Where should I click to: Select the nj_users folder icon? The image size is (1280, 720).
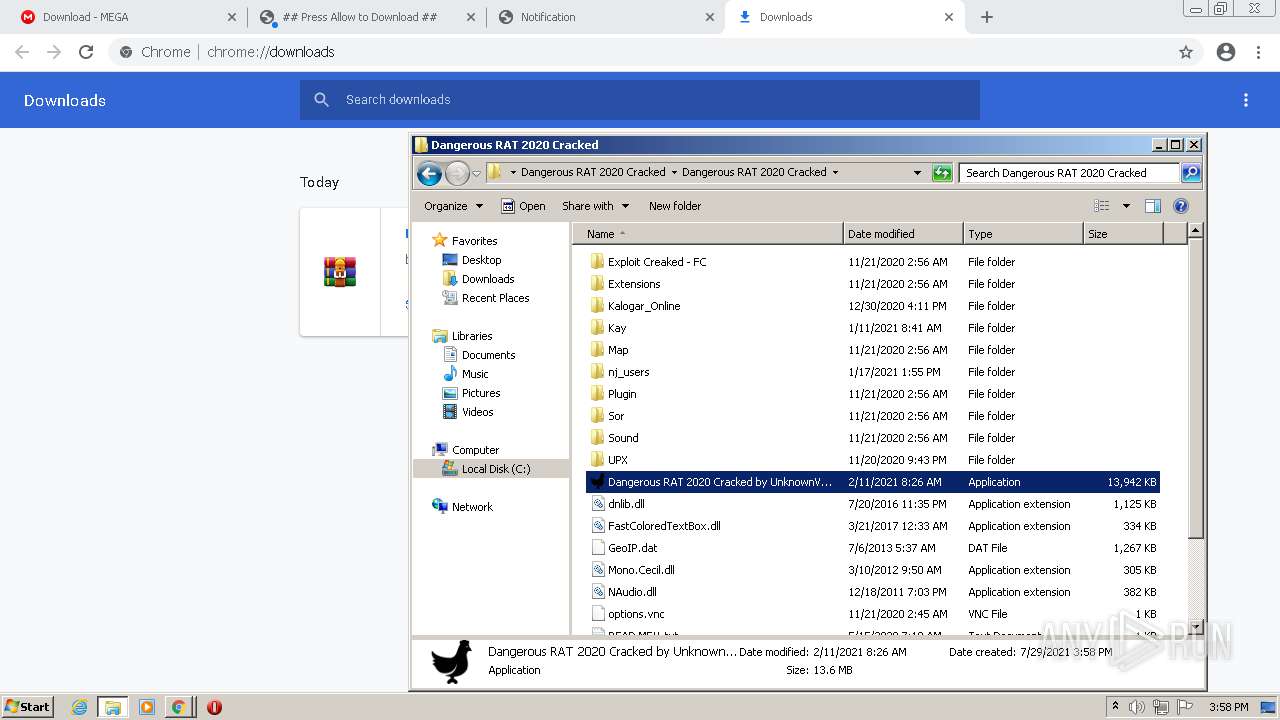point(598,372)
